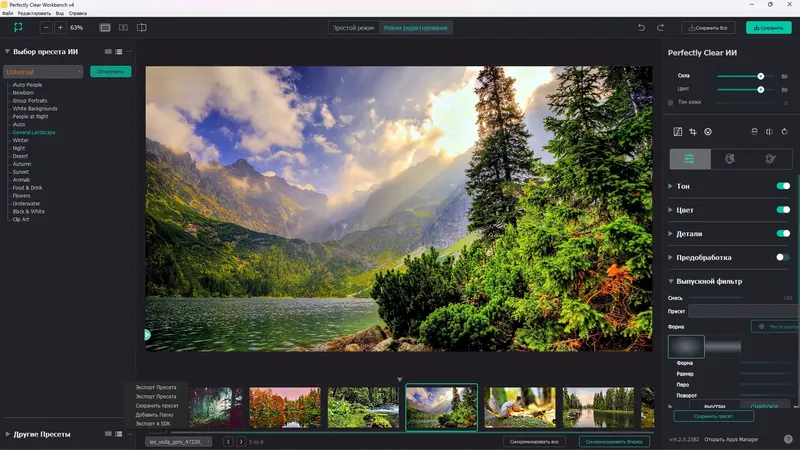
Task: Toggle the Тон switch off
Action: click(783, 186)
